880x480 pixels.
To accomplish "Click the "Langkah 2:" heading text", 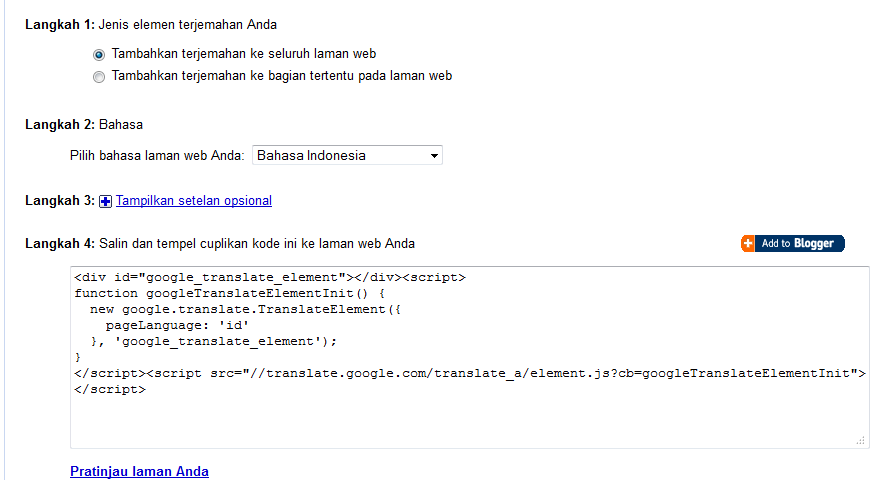I will point(60,125).
